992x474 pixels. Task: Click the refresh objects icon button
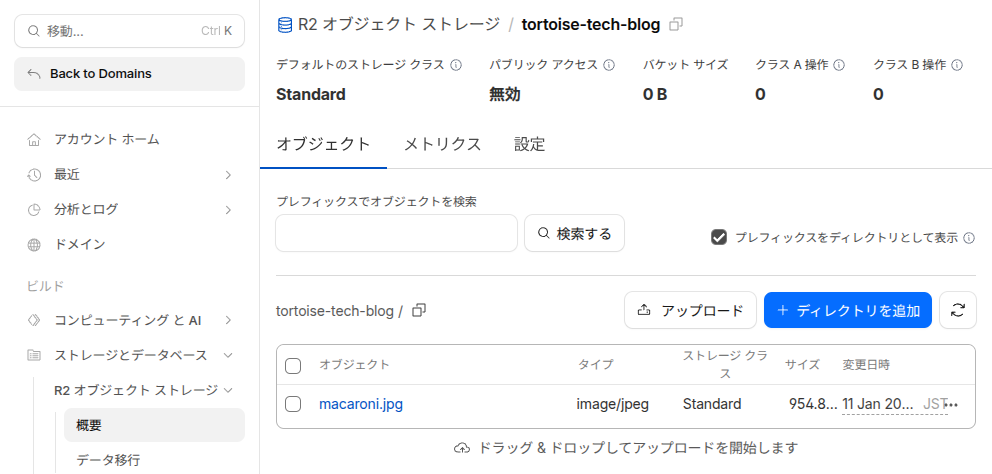957,310
